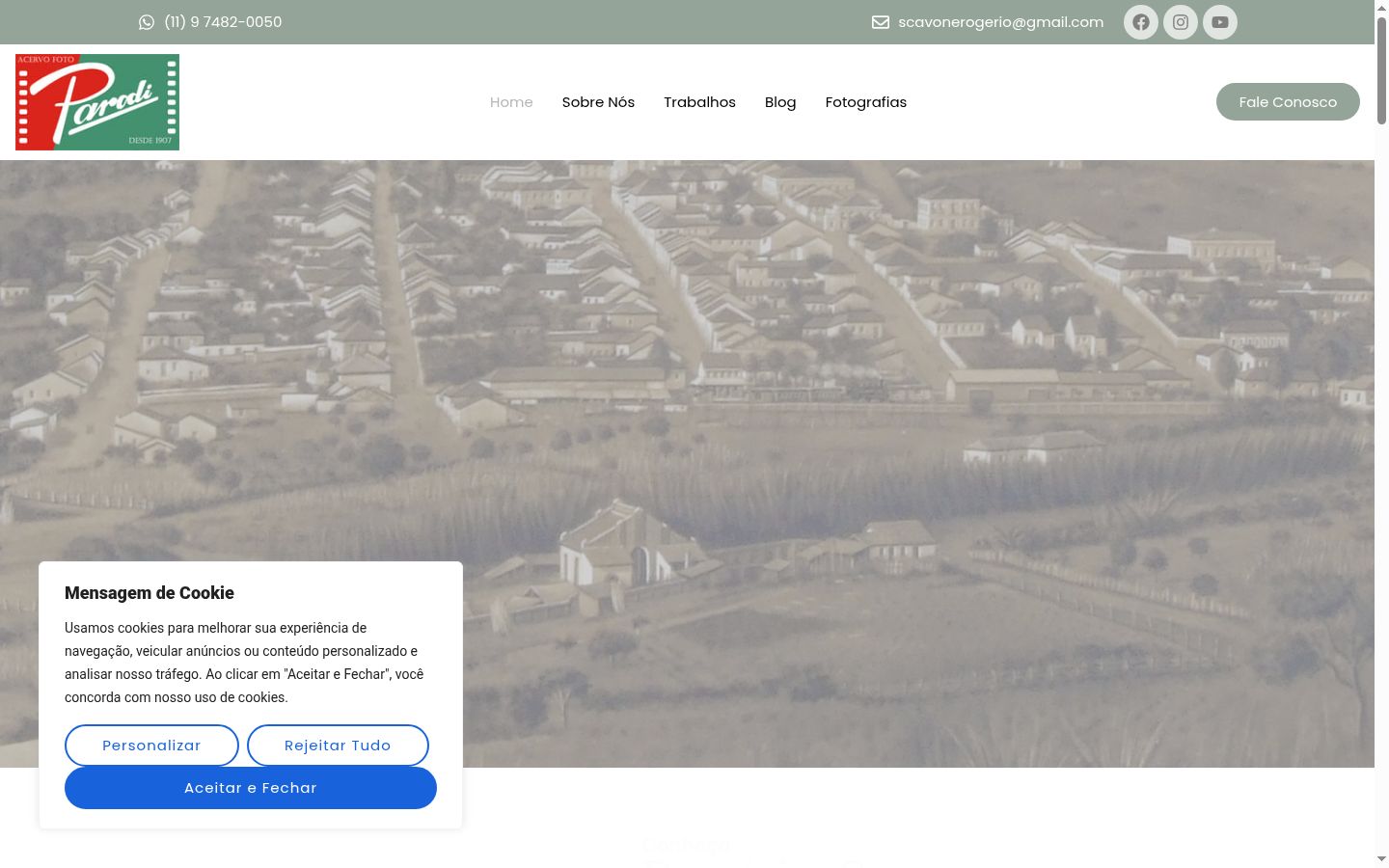Click the Acervo Foto Parodi logo
The height and width of the screenshot is (868, 1389).
tap(97, 102)
